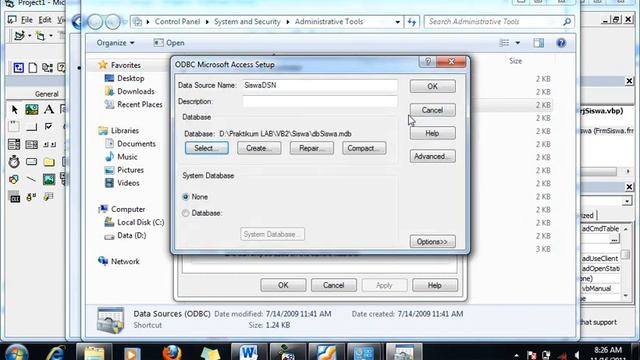Viewport: 640px width, 360px height.
Task: Select the Label control in VB toolbox
Action: pyautogui.click(x=49, y=109)
